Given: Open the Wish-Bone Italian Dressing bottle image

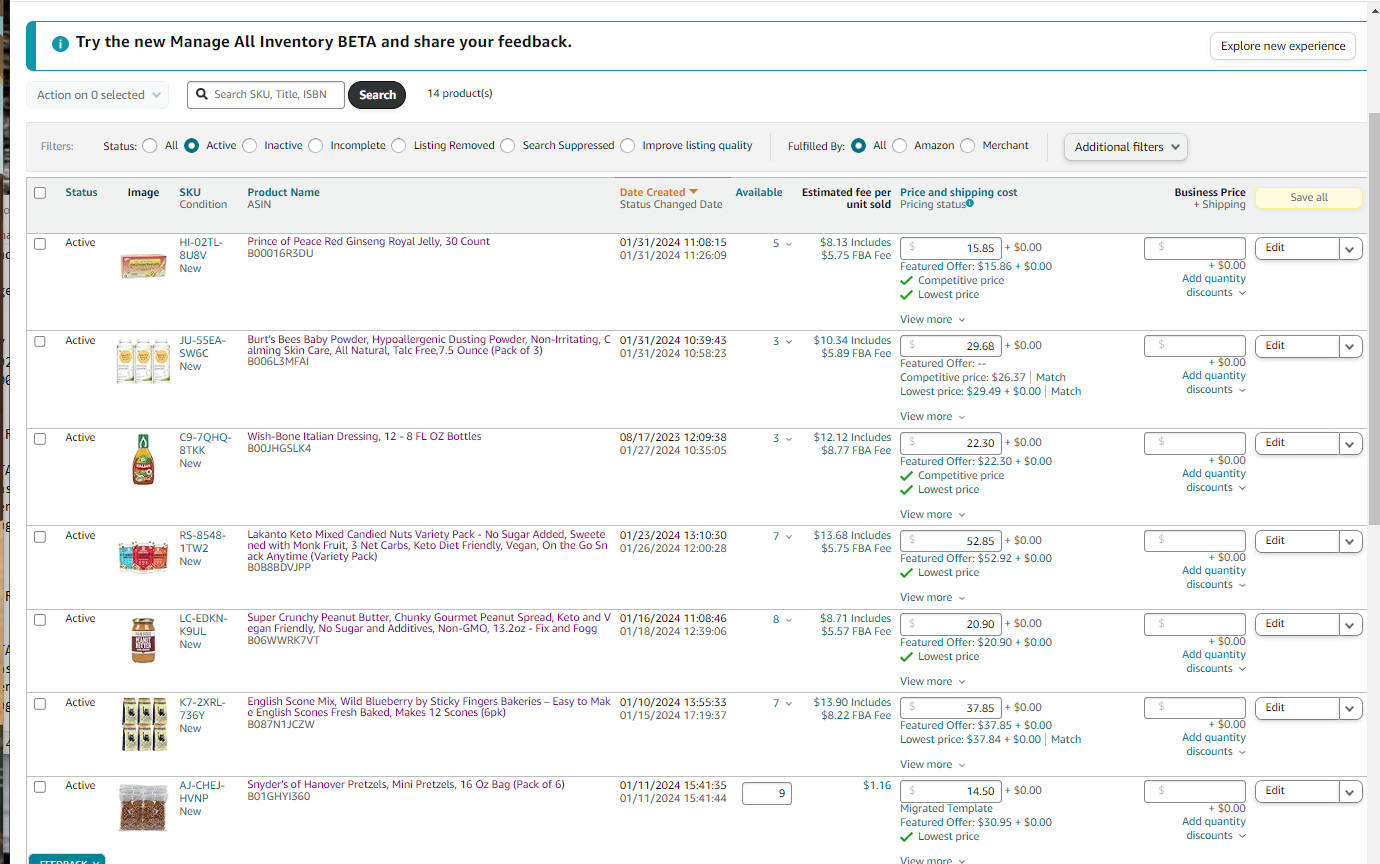Looking at the screenshot, I should point(143,459).
